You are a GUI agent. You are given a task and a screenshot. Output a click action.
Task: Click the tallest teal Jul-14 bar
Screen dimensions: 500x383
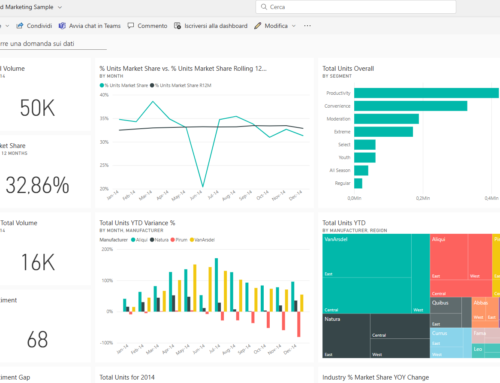coord(216,285)
